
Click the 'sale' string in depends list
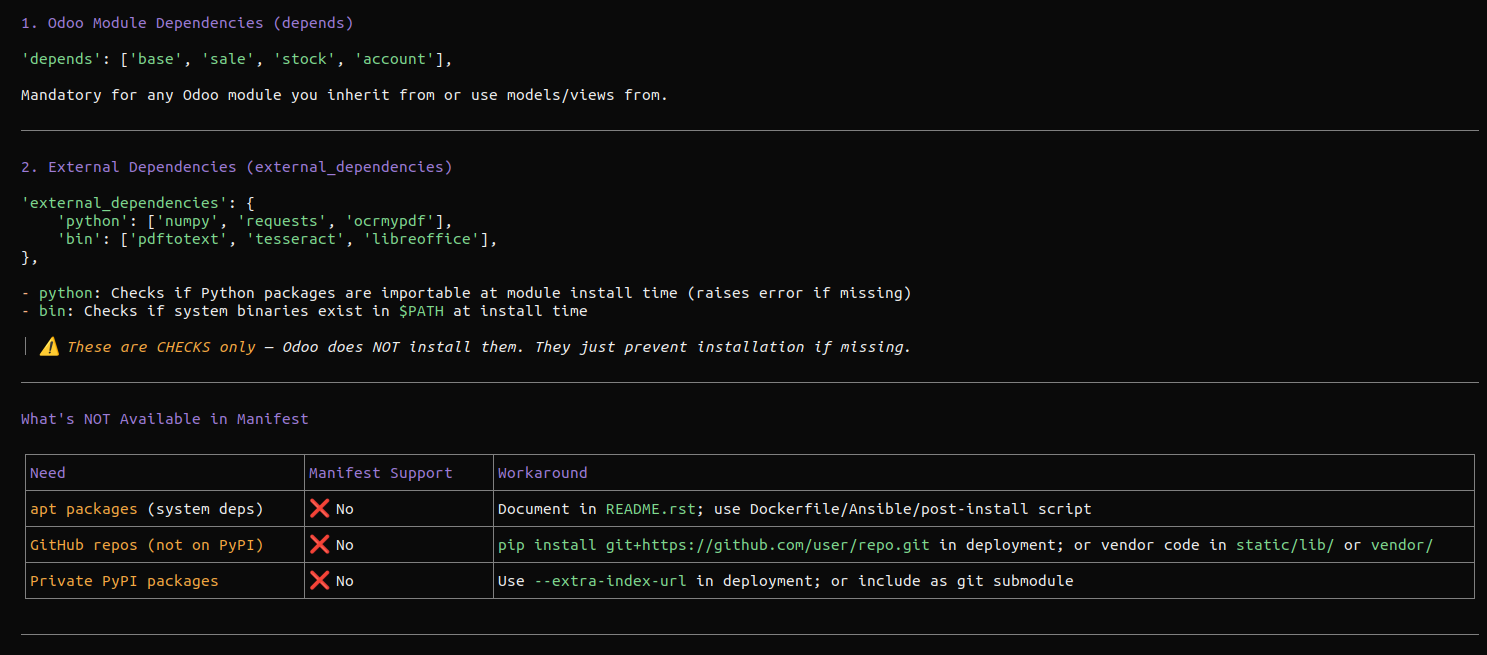[228, 59]
